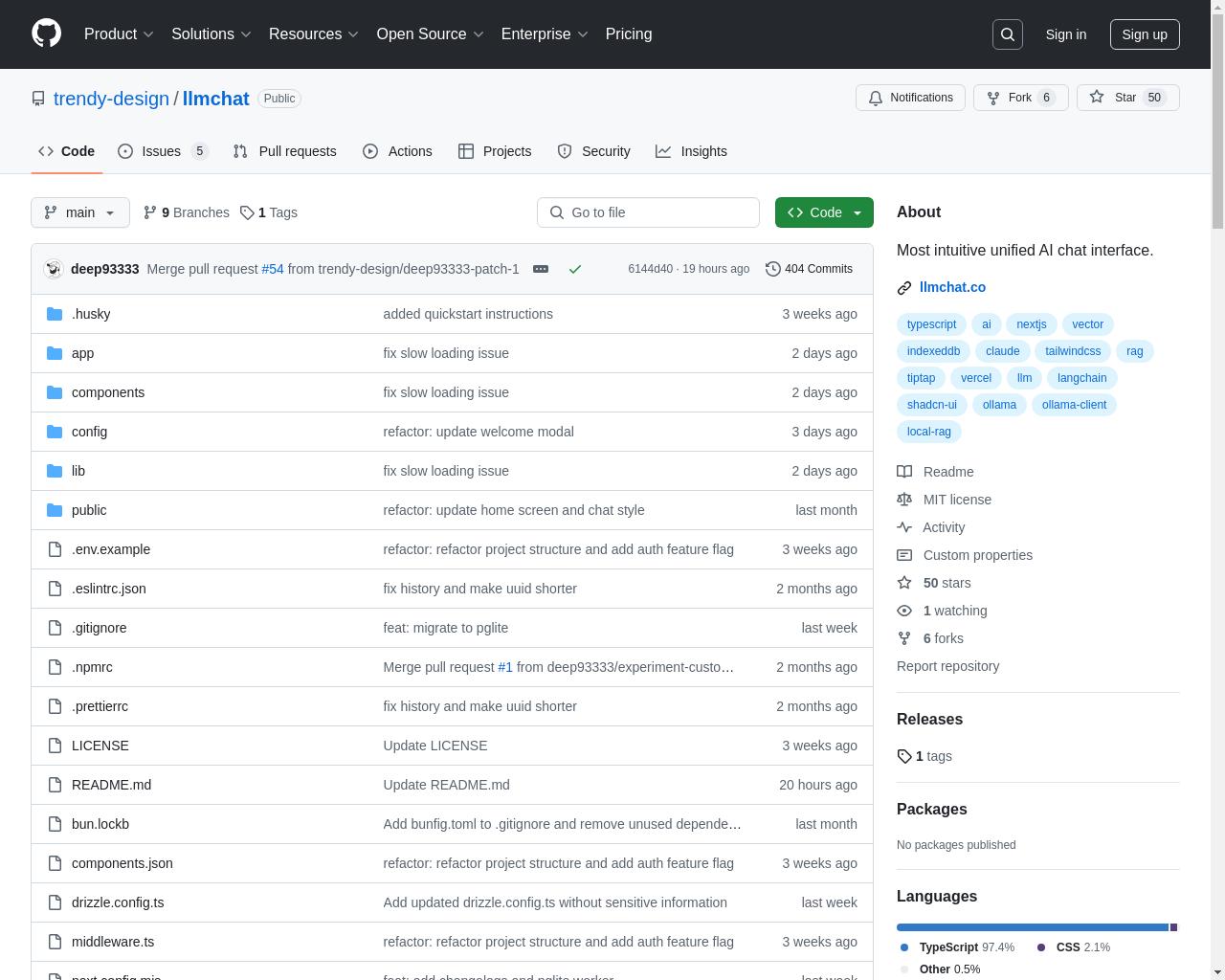Star the llmchat repository
Image resolution: width=1225 pixels, height=980 pixels.
coord(1127,98)
